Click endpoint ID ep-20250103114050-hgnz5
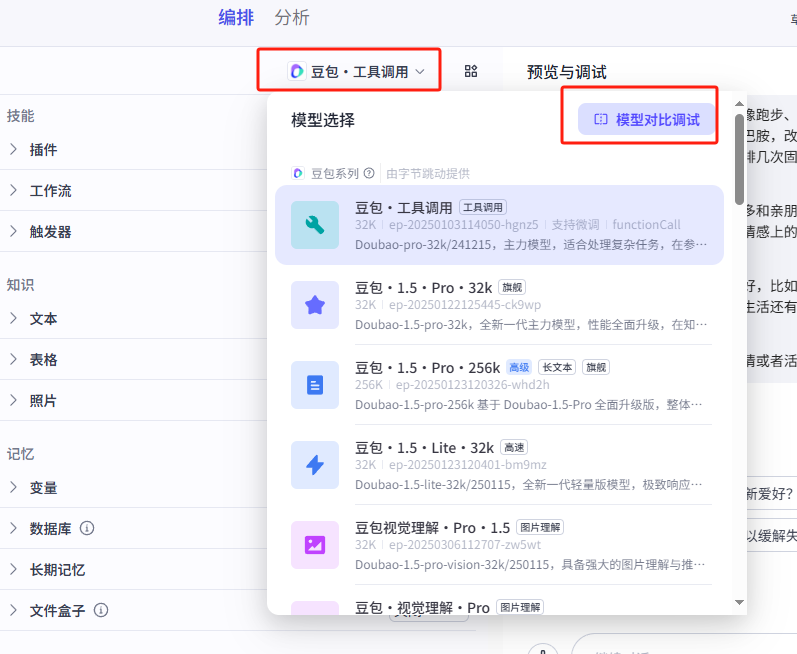797x654 pixels. pyautogui.click(x=464, y=225)
